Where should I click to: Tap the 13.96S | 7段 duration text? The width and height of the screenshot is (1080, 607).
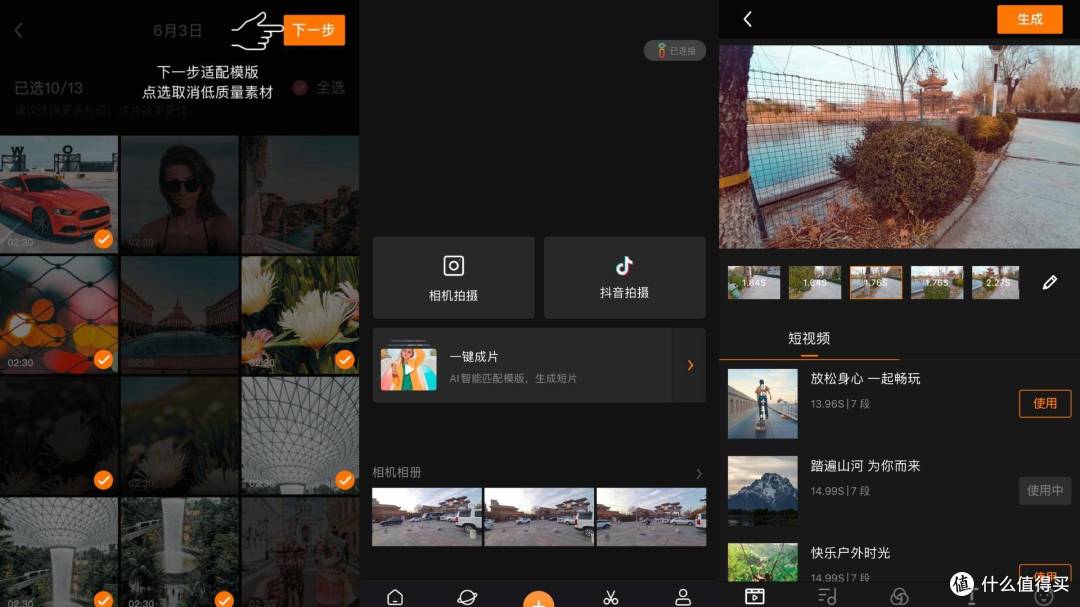coord(840,404)
